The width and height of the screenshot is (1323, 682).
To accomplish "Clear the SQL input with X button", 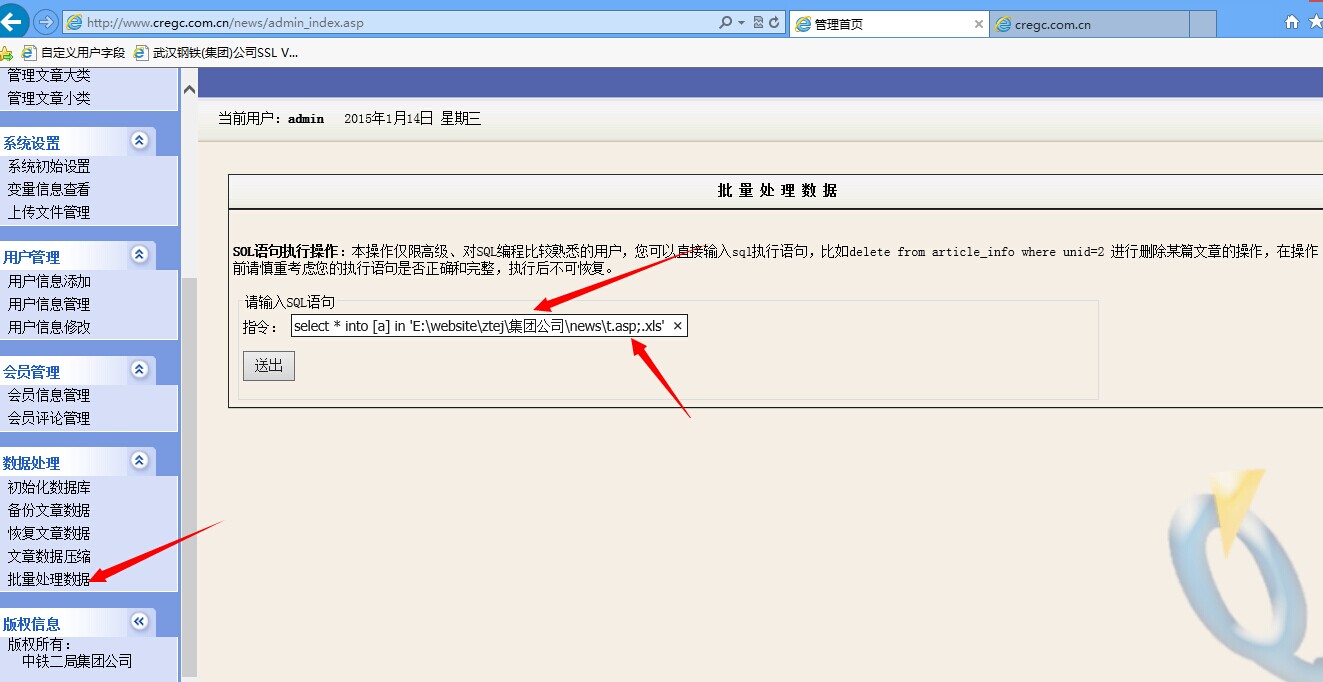I will tap(677, 326).
